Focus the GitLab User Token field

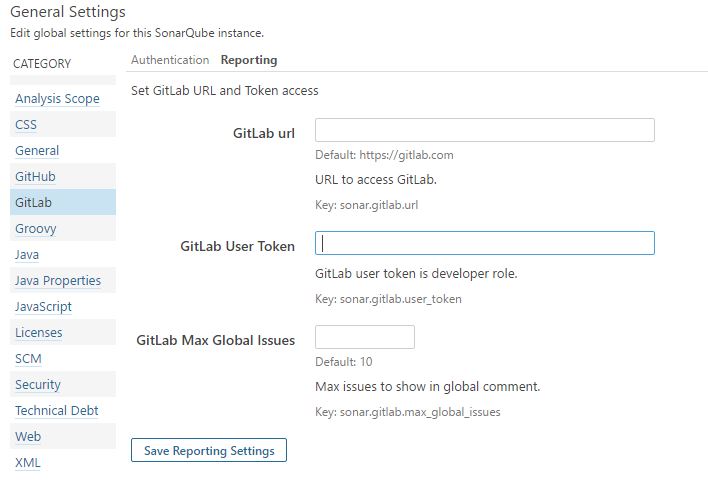click(484, 243)
